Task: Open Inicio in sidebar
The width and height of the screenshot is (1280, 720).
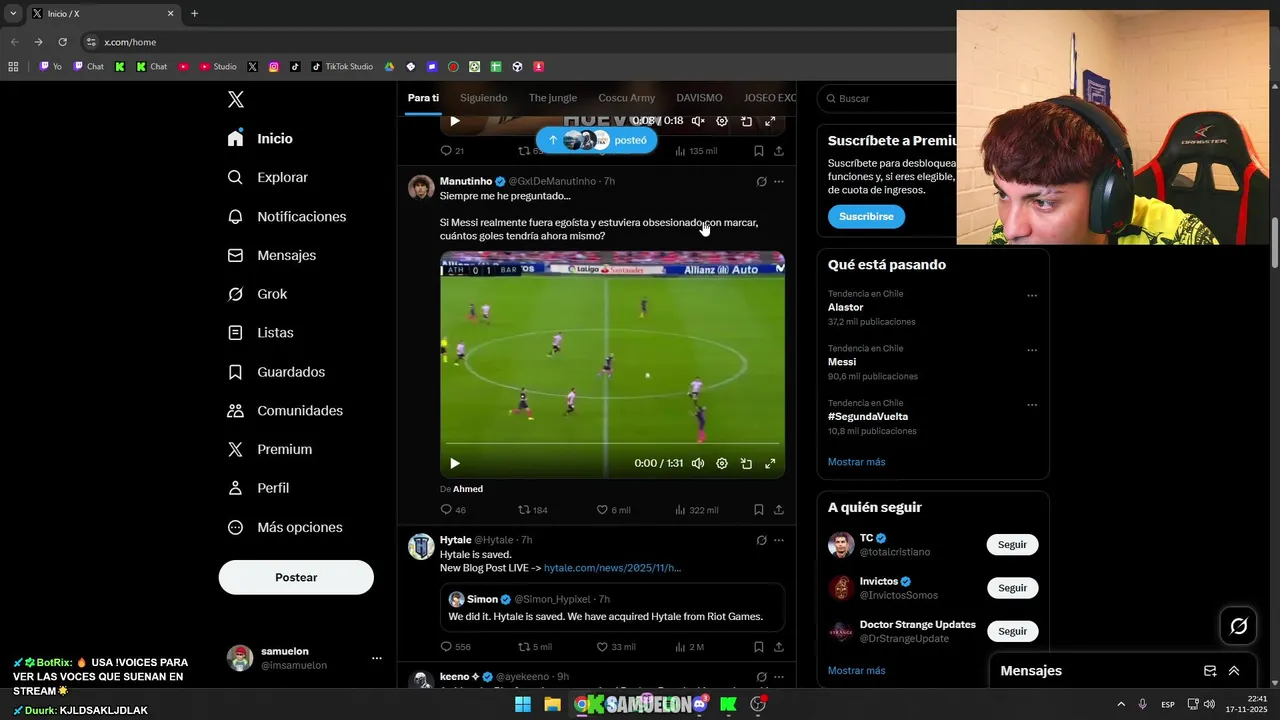Action: [260, 139]
